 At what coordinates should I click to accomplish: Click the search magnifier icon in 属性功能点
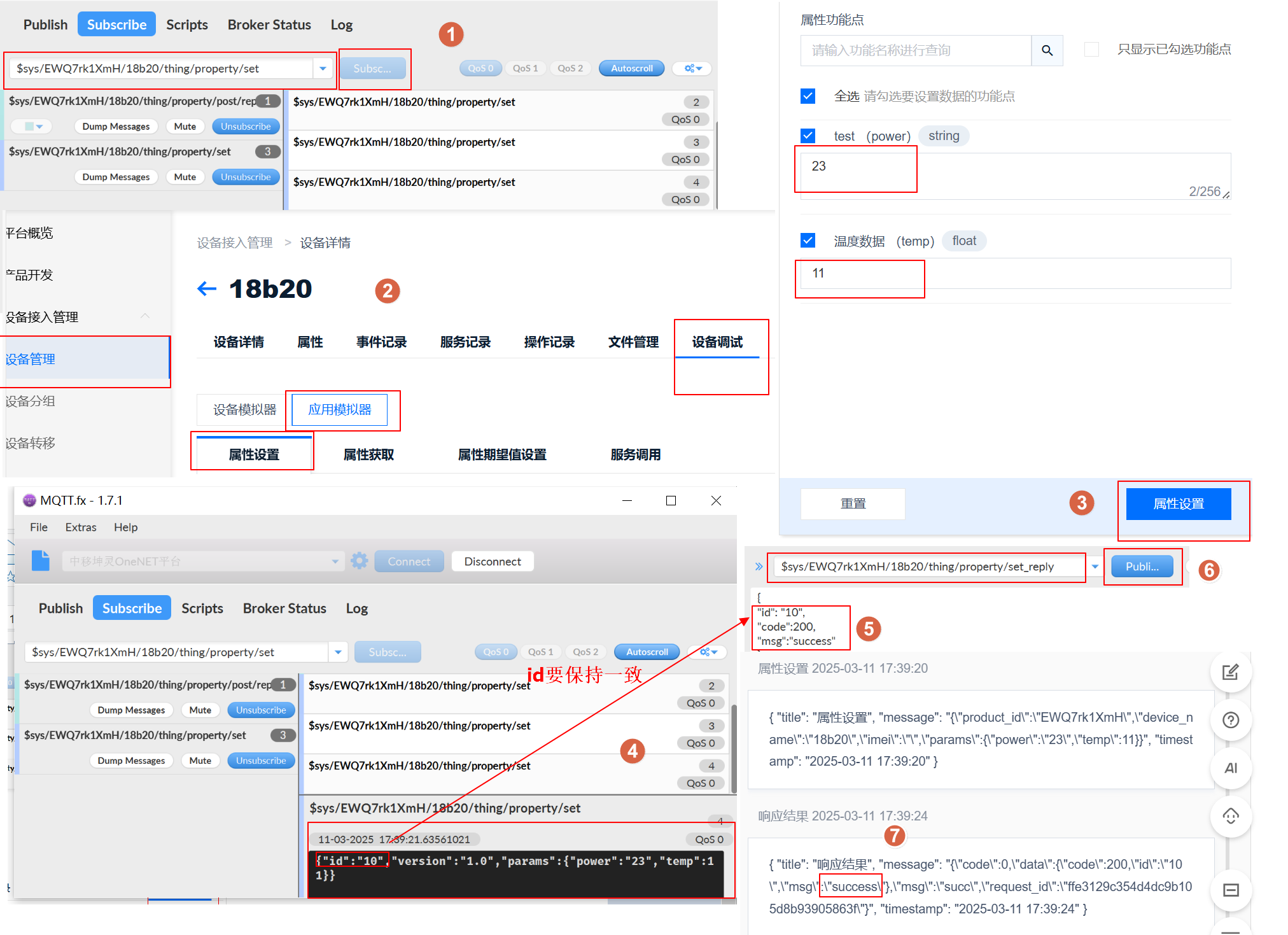tap(1047, 50)
